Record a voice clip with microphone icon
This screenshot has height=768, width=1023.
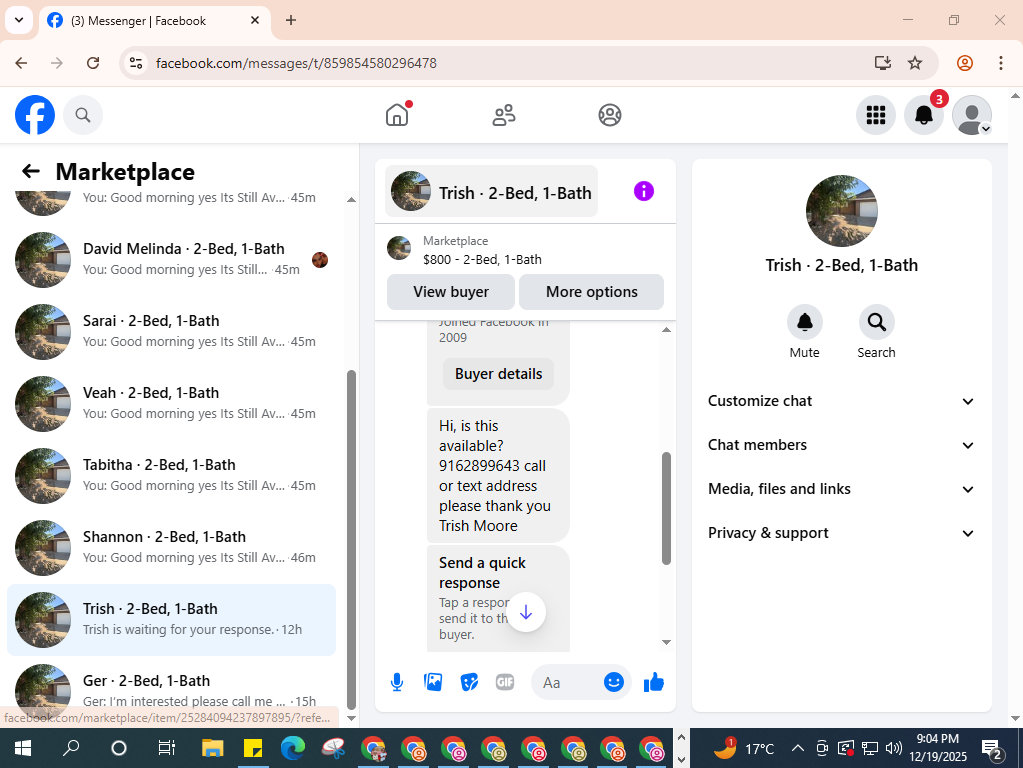tap(397, 683)
